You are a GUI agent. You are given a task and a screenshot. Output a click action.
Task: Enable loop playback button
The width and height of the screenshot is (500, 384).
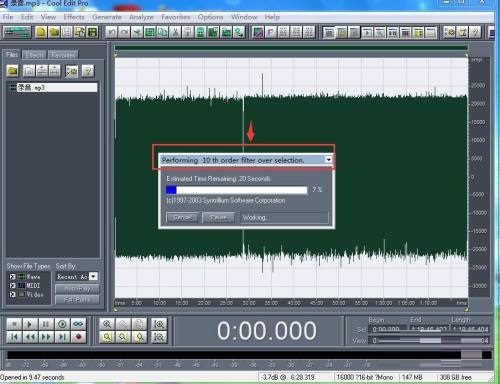[78, 324]
